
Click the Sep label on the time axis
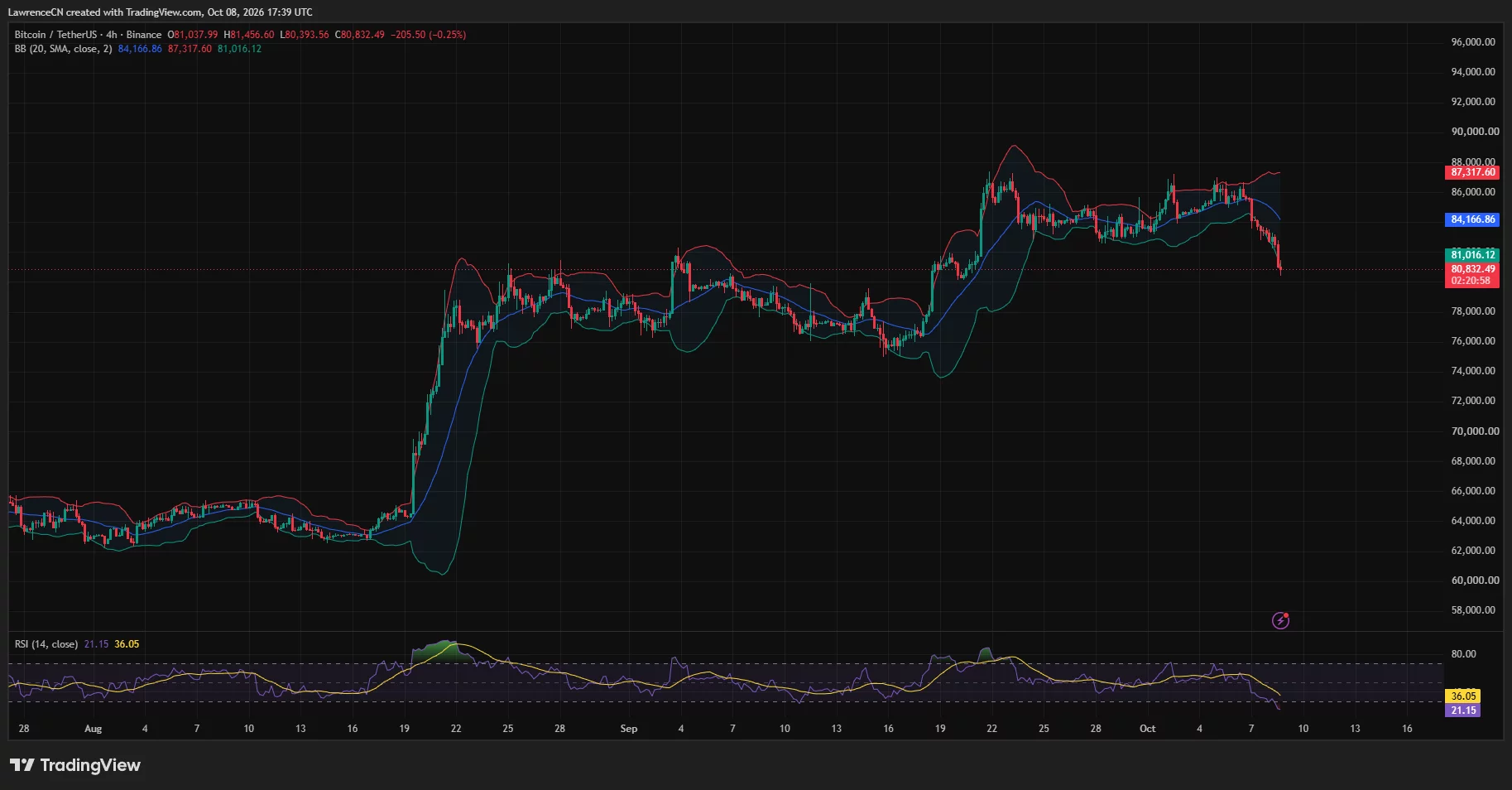coord(629,729)
